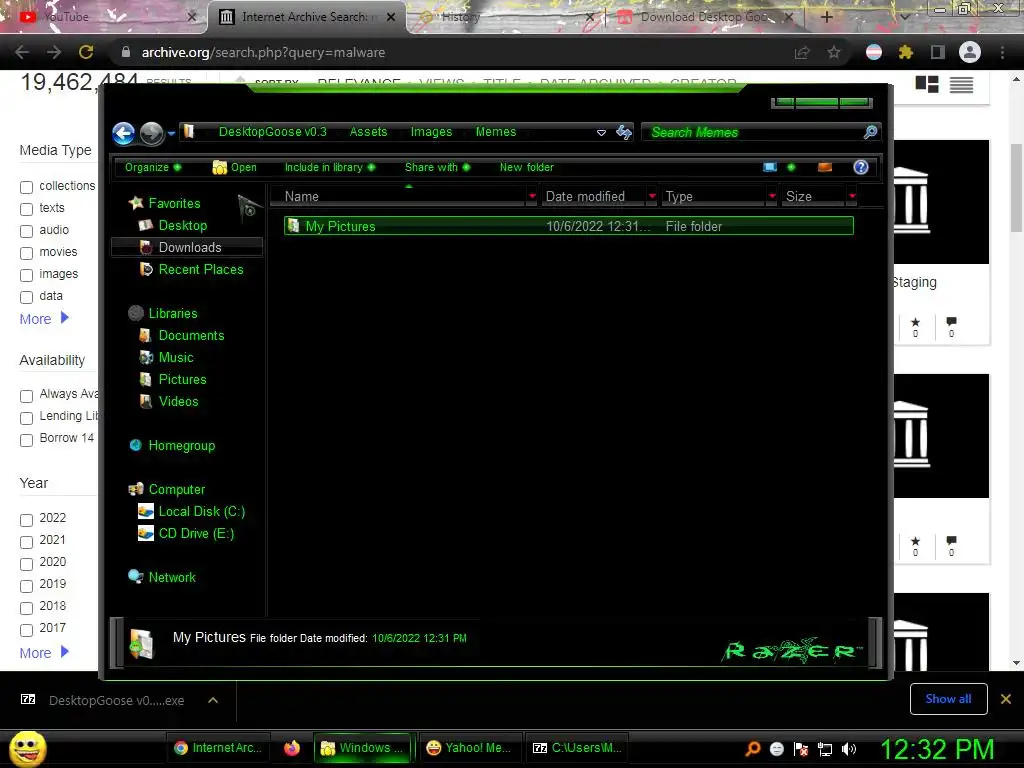Image resolution: width=1024 pixels, height=768 pixels.
Task: Check the Borrow 14 availability box
Action: point(26,440)
